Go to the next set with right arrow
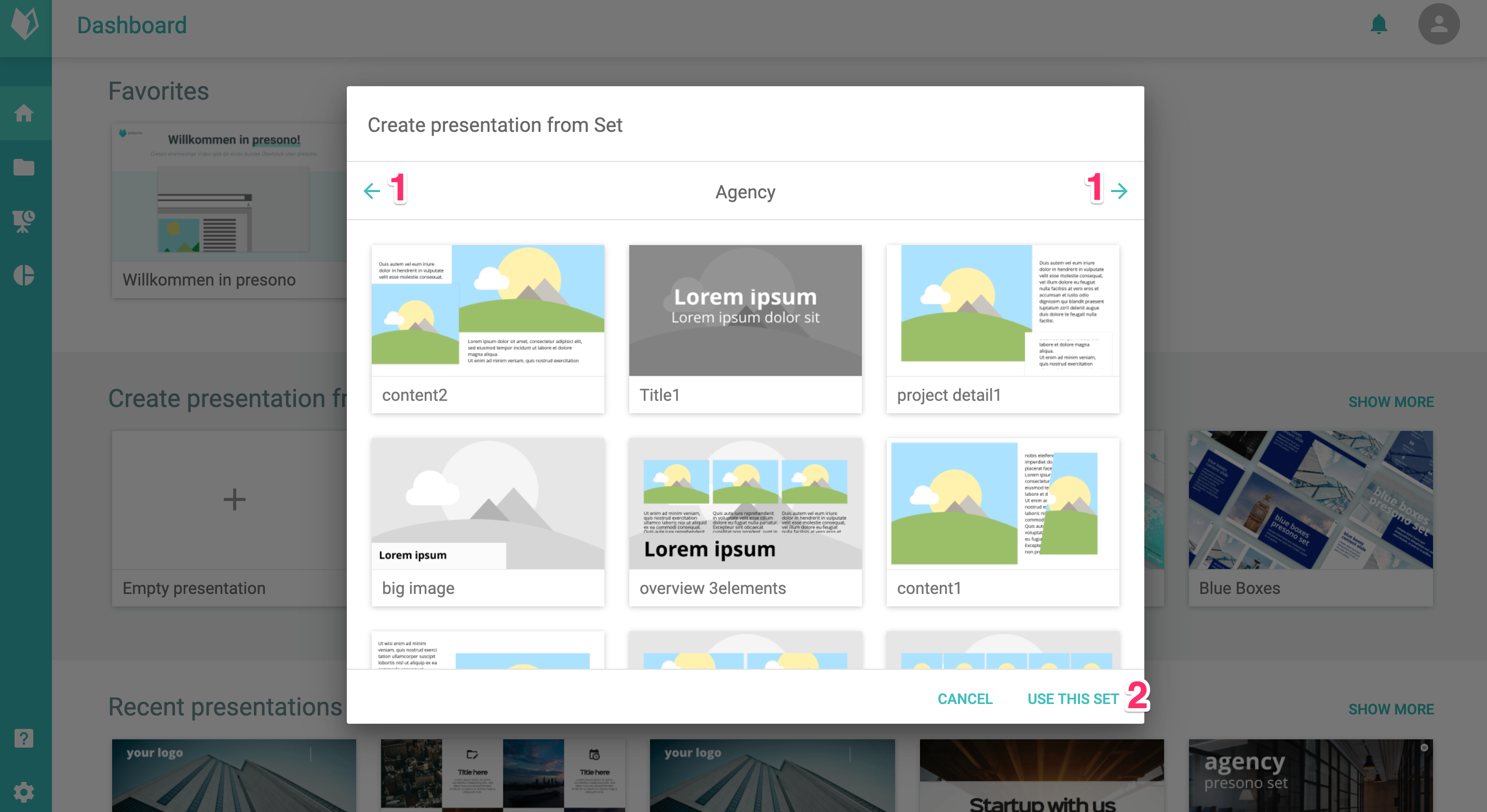The height and width of the screenshot is (812, 1487). tap(1119, 191)
